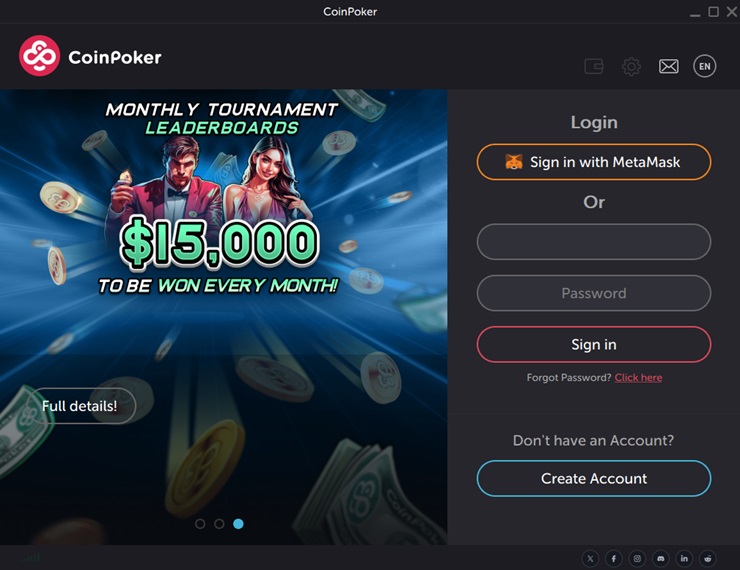The height and width of the screenshot is (570, 740).
Task: Open the LinkedIn social icon
Action: tap(684, 559)
